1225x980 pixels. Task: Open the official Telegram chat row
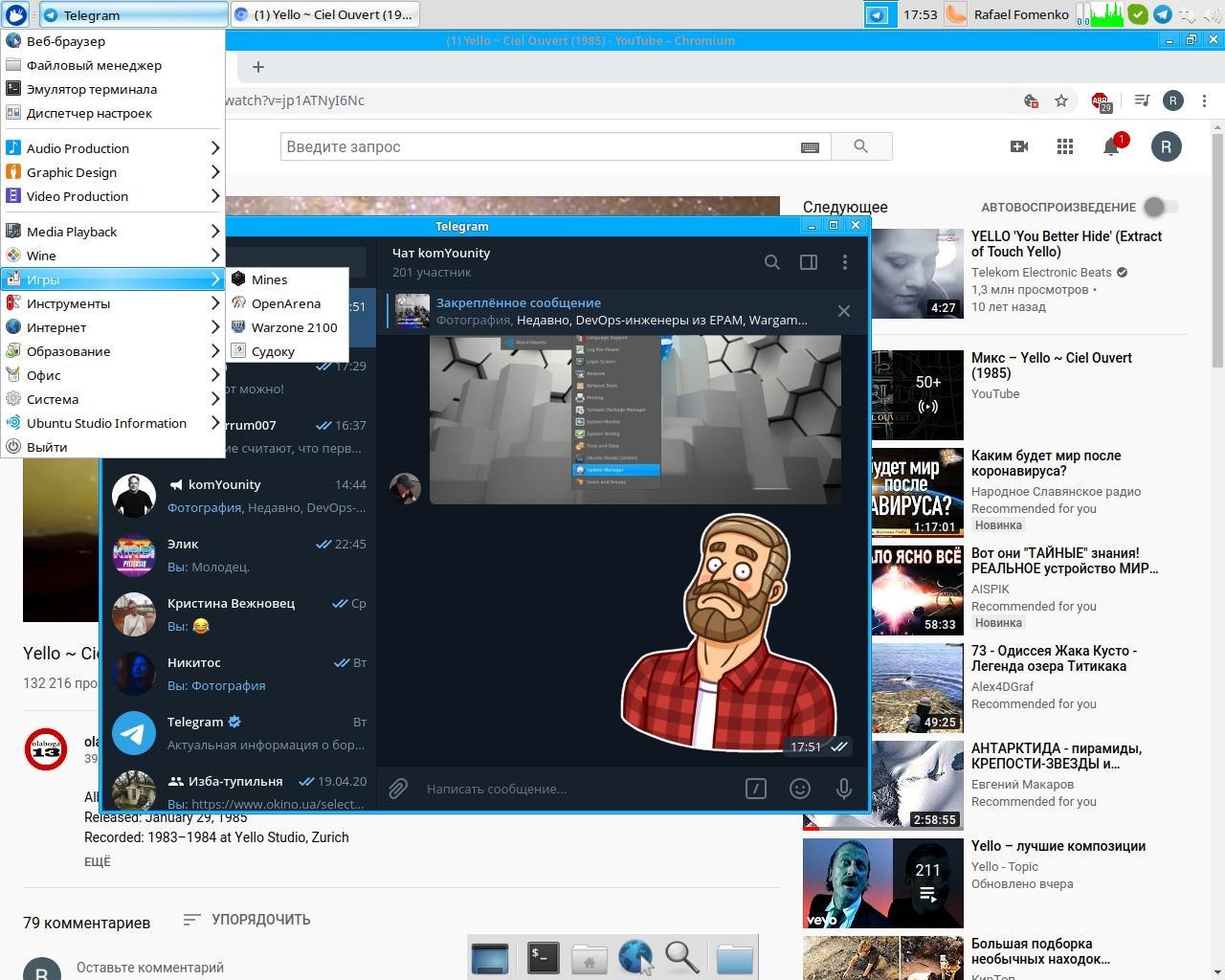[239, 733]
